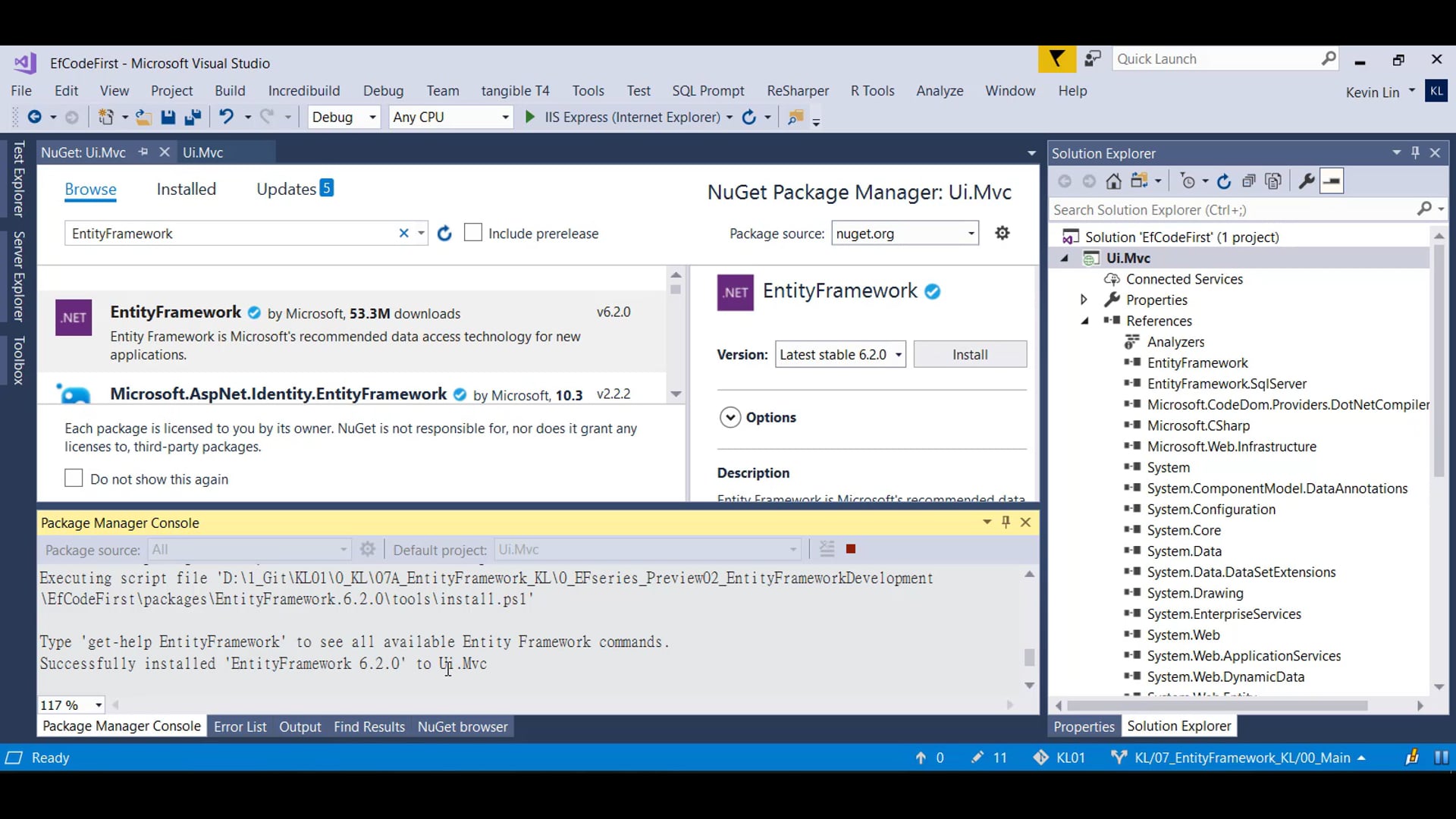Switch to the Installed tab

coord(186,189)
